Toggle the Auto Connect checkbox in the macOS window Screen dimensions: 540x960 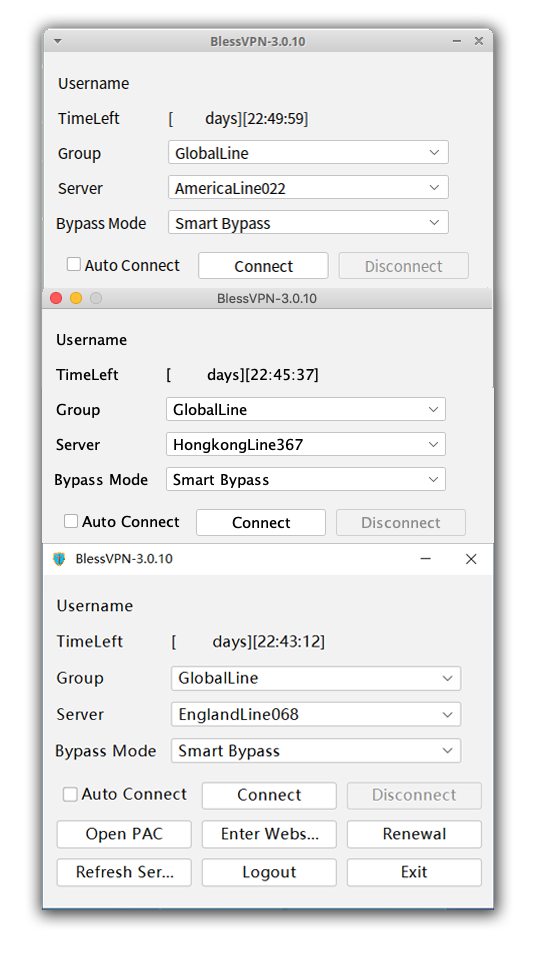click(x=71, y=521)
